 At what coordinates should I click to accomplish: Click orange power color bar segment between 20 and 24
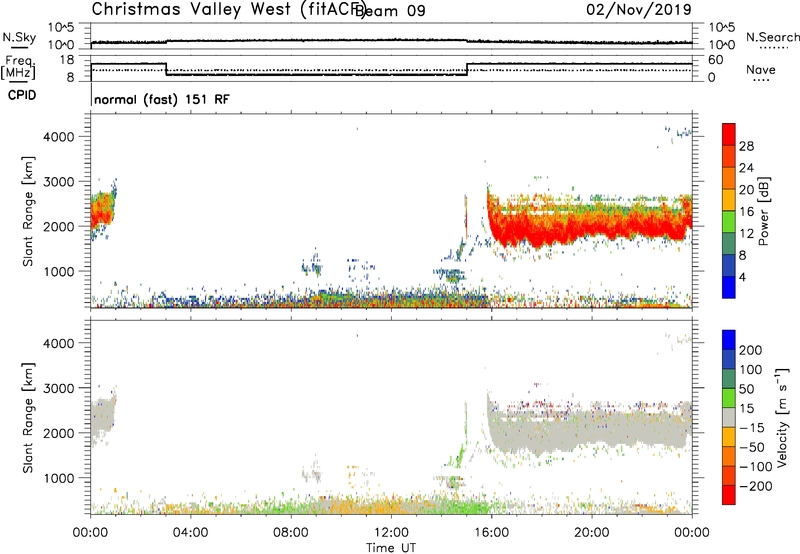click(x=729, y=178)
